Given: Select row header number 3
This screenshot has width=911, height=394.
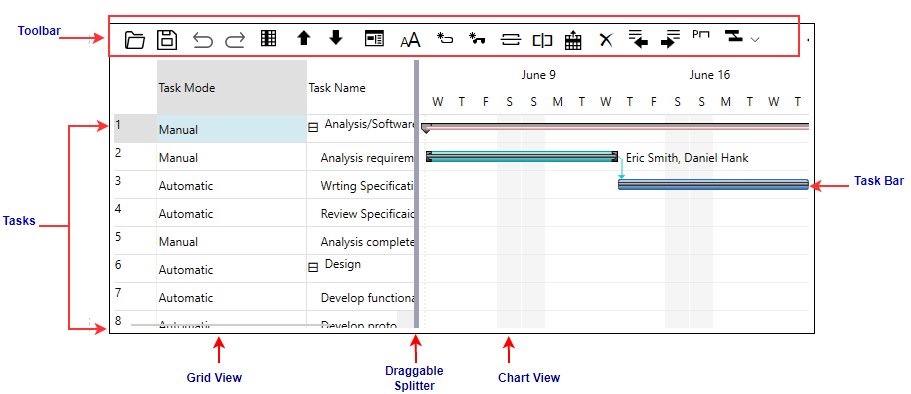Looking at the screenshot, I should pyautogui.click(x=135, y=185).
